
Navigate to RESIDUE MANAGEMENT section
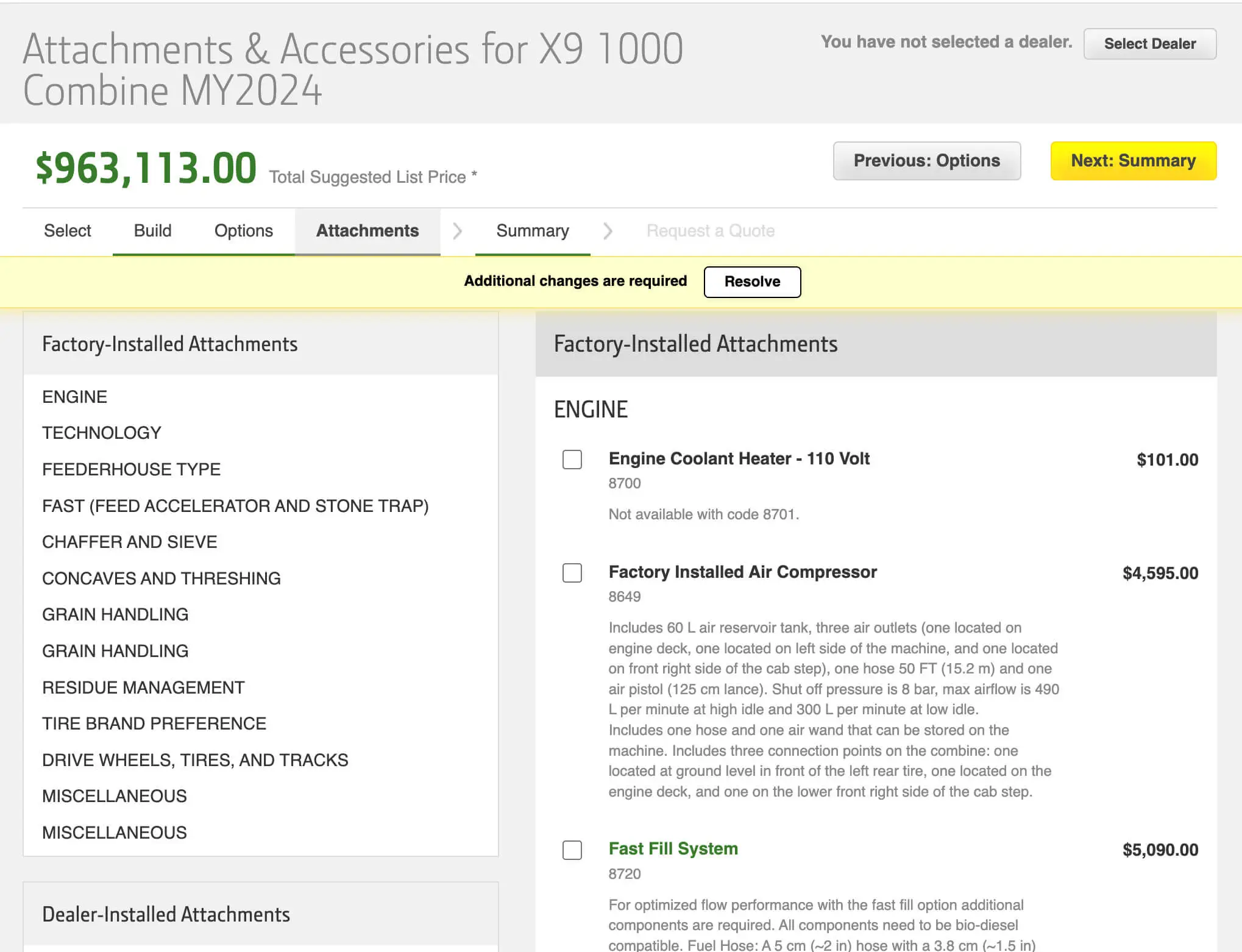coord(143,687)
